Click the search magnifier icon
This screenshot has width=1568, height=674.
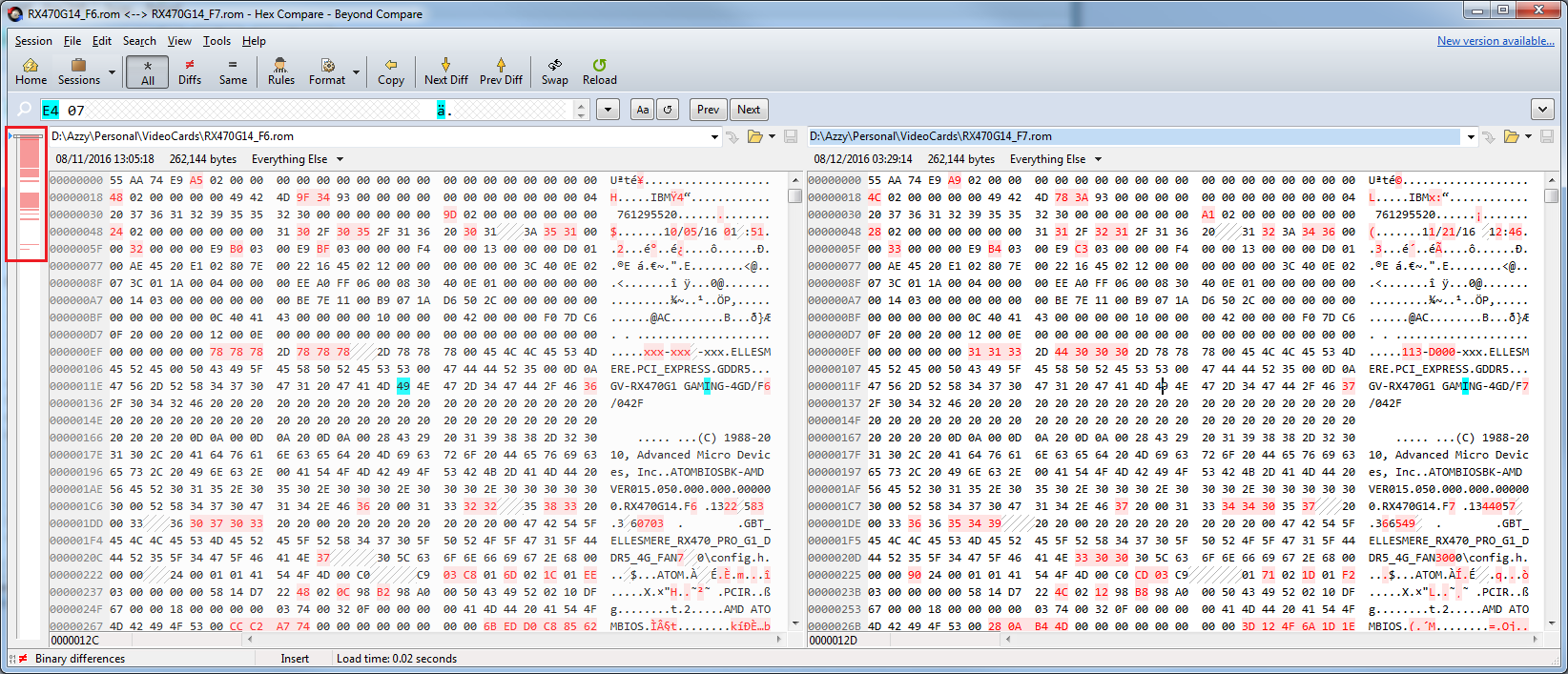click(x=25, y=110)
